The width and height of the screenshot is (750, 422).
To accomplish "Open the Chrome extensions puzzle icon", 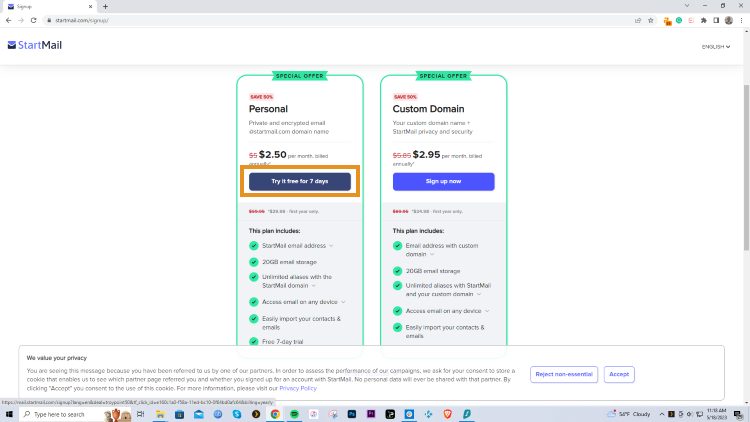I will [704, 20].
